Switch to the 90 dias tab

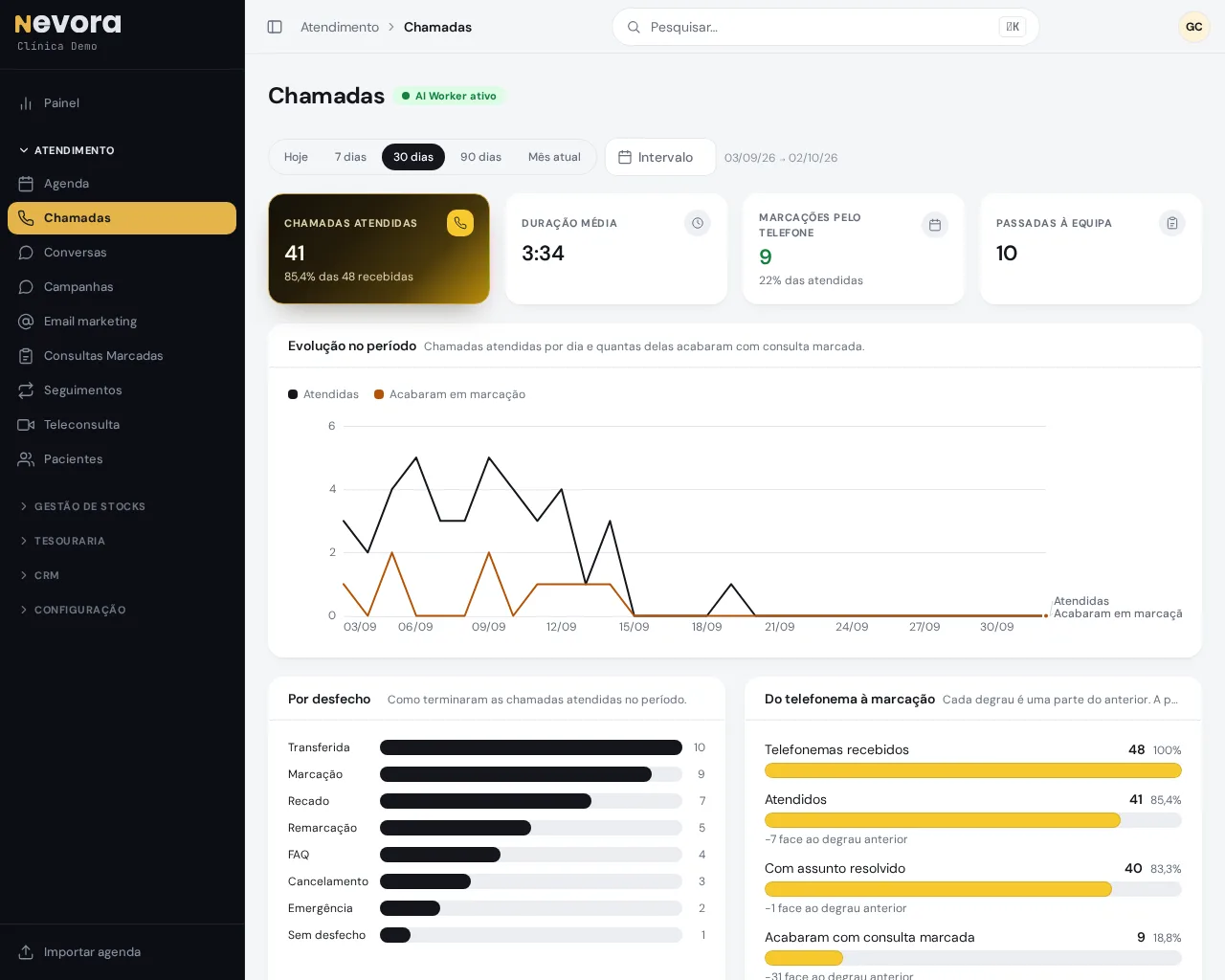tap(480, 157)
